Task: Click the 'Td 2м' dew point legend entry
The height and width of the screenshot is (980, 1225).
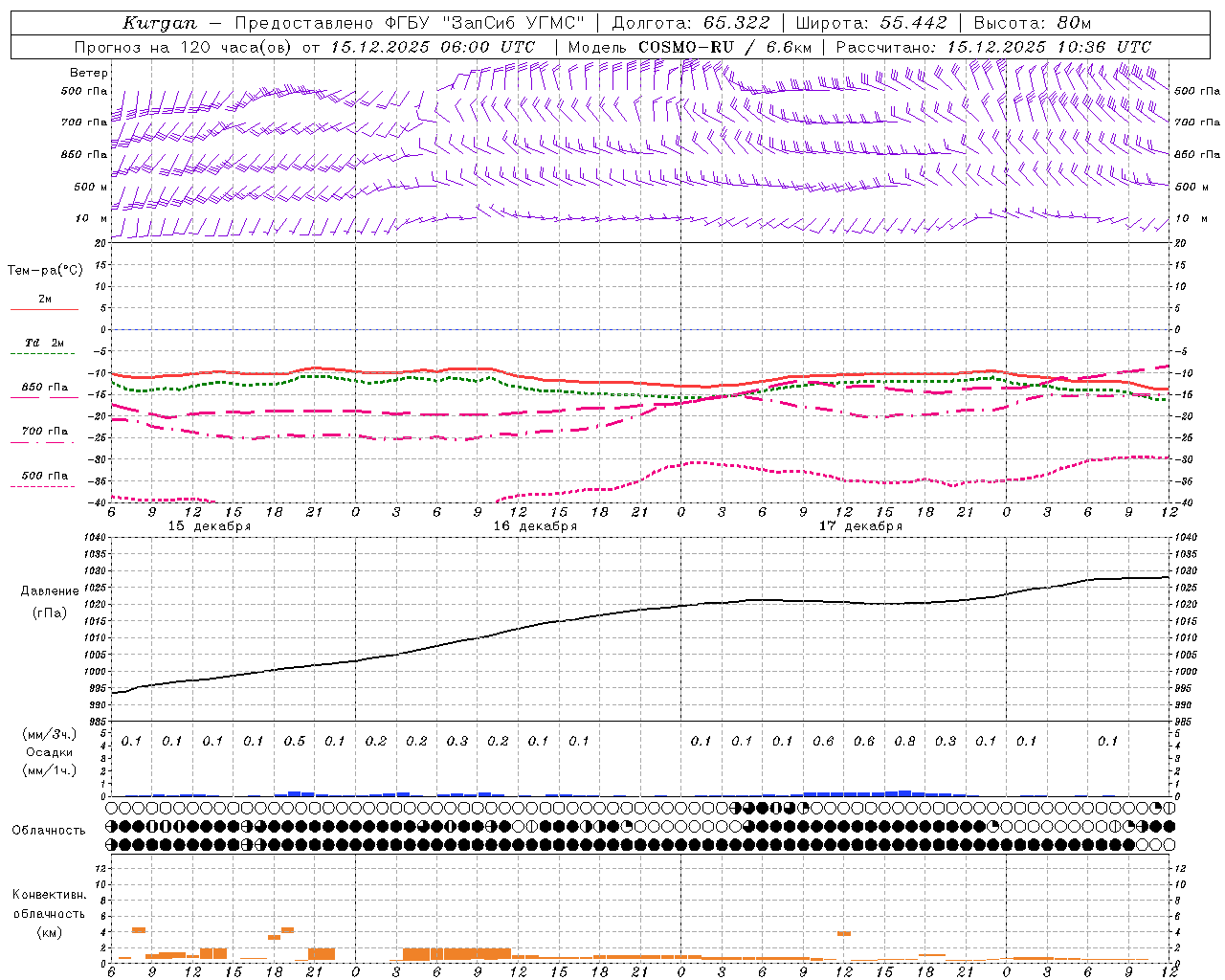Action: tap(44, 343)
